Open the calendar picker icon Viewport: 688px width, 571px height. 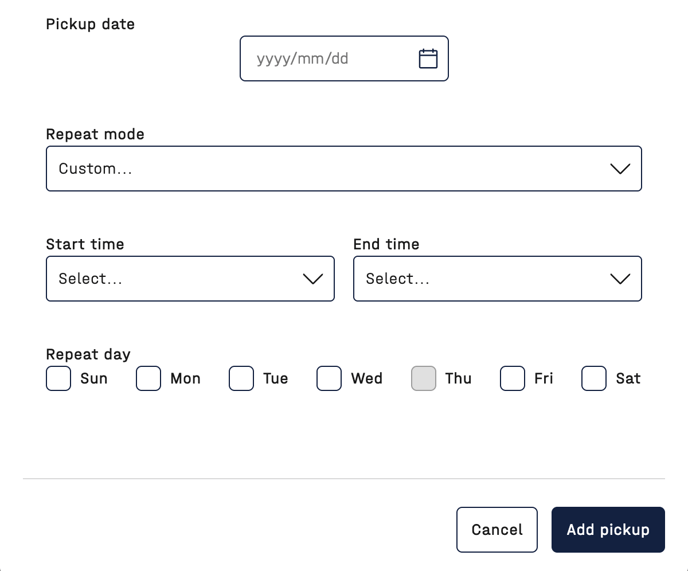pyautogui.click(x=428, y=58)
